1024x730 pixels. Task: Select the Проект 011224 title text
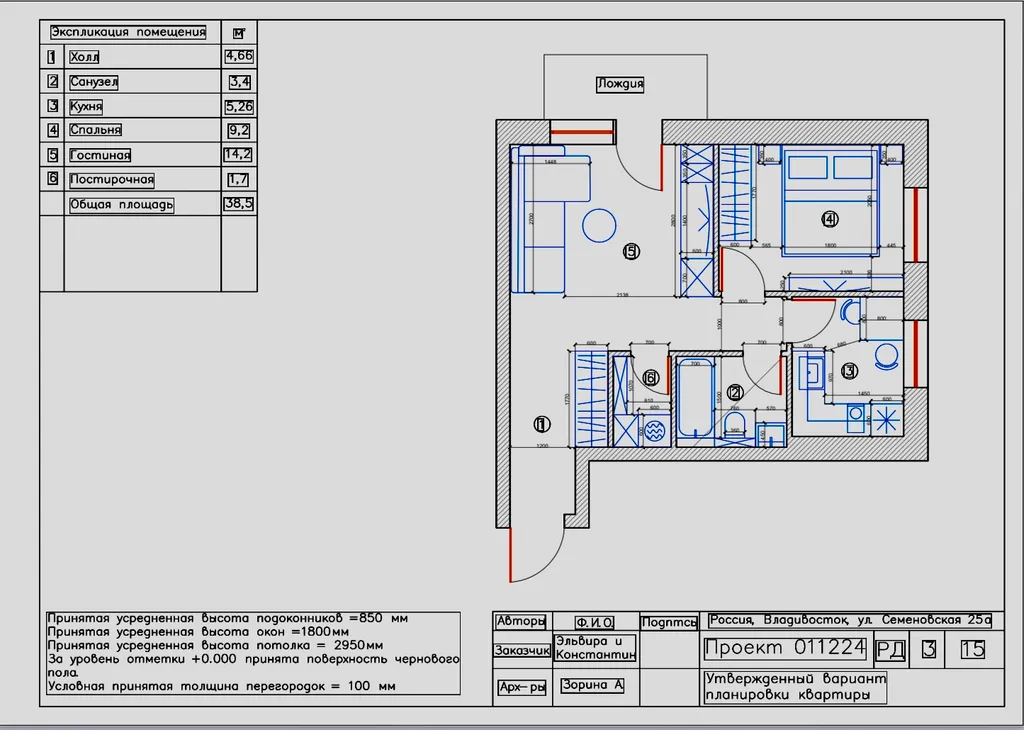coord(785,648)
